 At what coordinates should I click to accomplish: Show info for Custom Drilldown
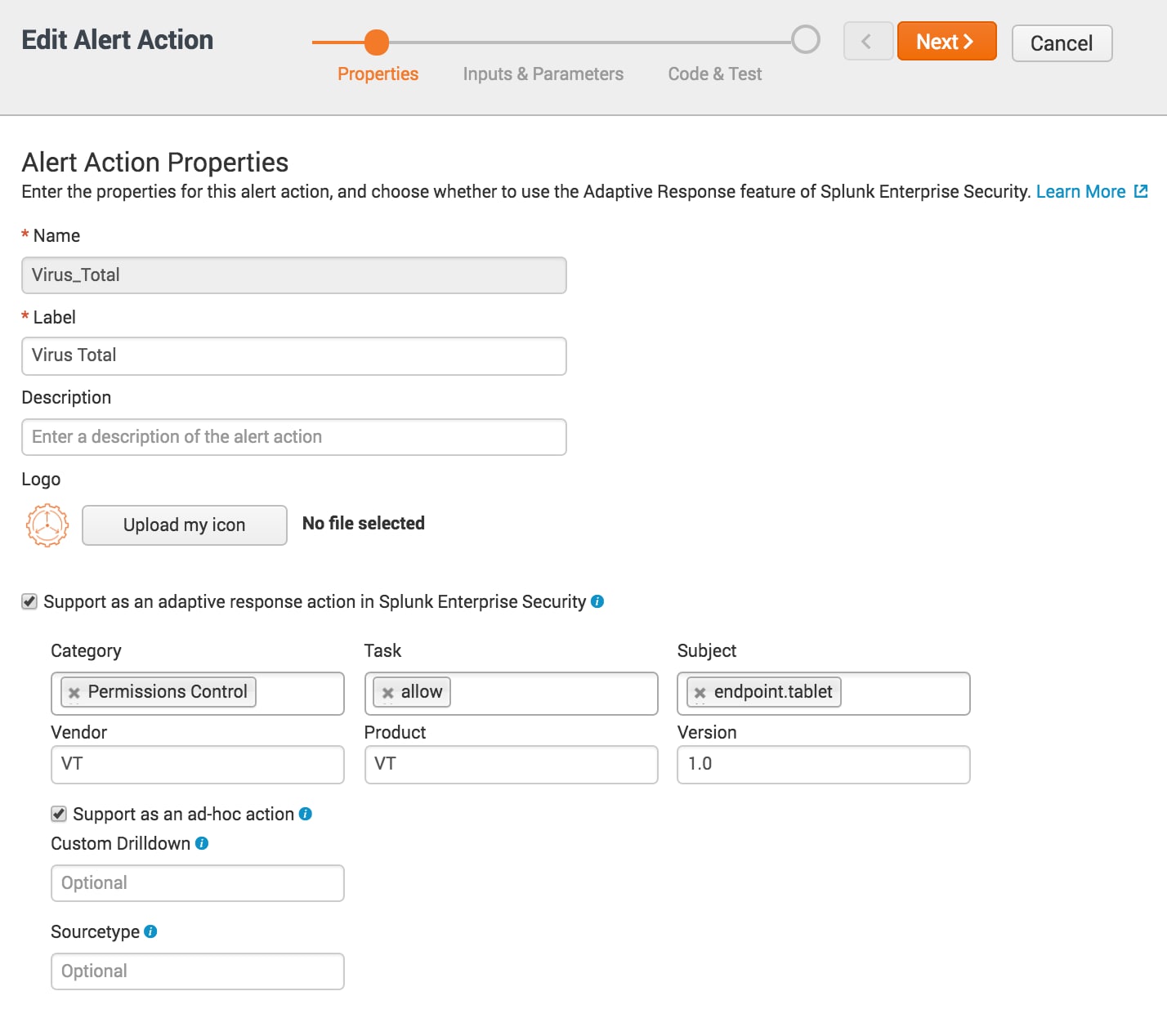[202, 843]
